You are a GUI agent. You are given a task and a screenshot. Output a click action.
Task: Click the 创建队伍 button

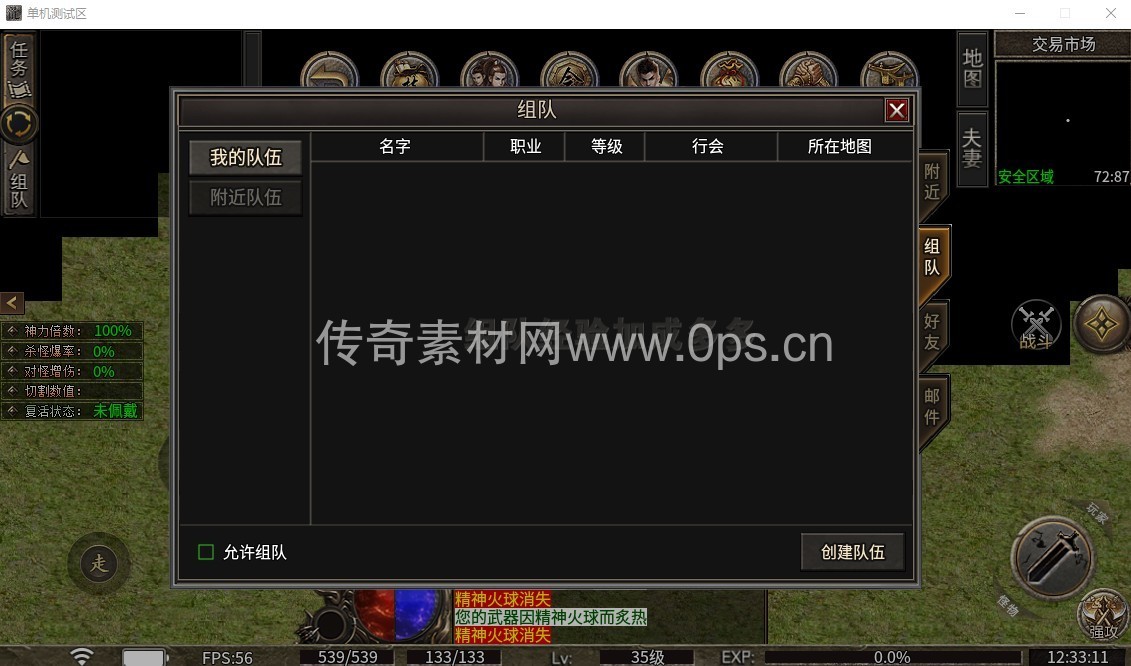click(x=852, y=552)
